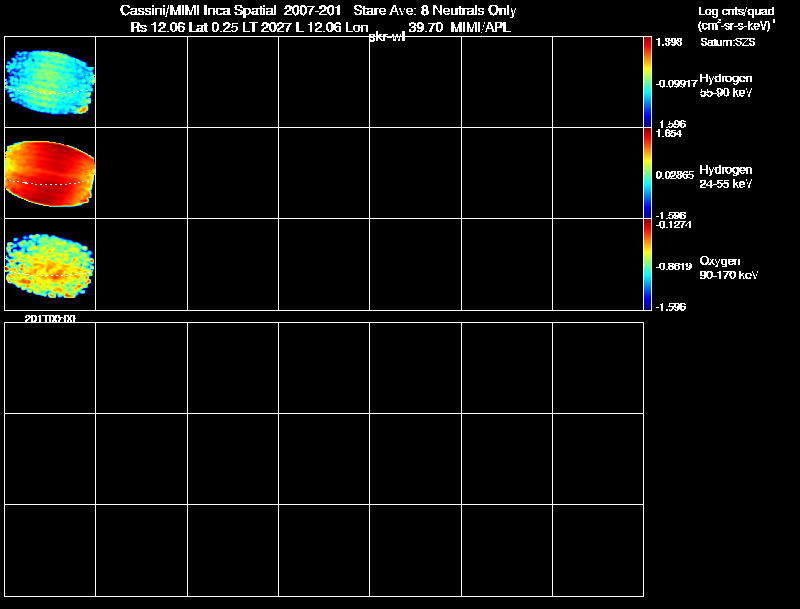The height and width of the screenshot is (609, 800).
Task: Click the Hydrogen 55-90 keV neutral image
Action: click(x=49, y=82)
